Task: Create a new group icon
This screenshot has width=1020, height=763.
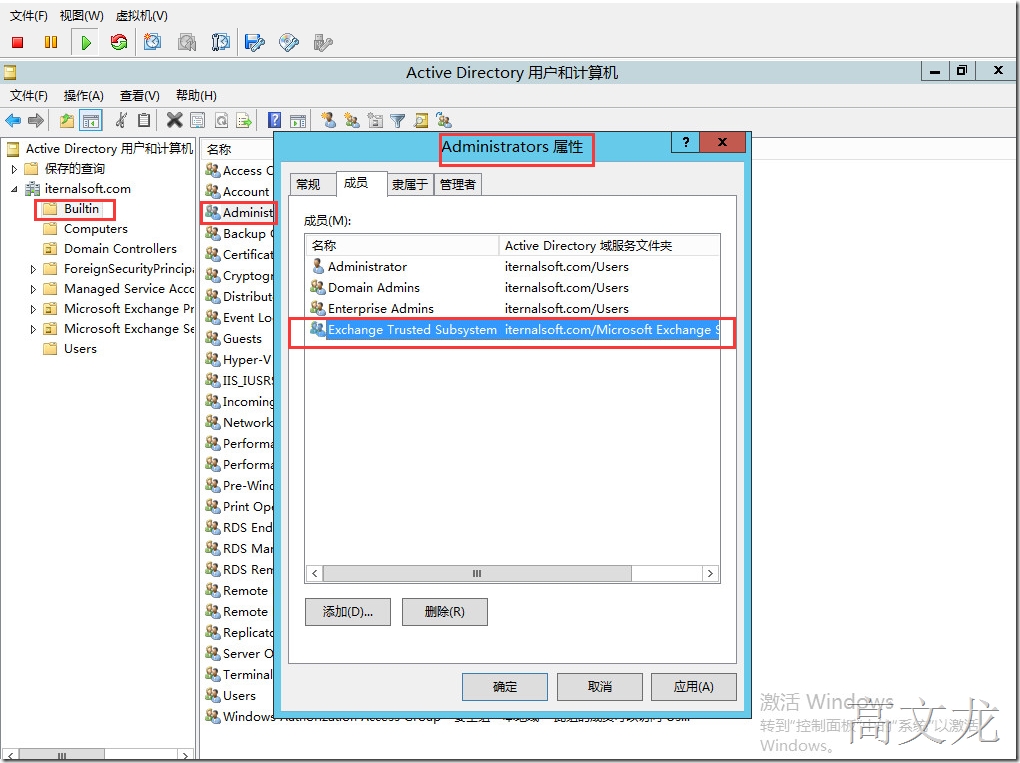Action: [x=352, y=120]
